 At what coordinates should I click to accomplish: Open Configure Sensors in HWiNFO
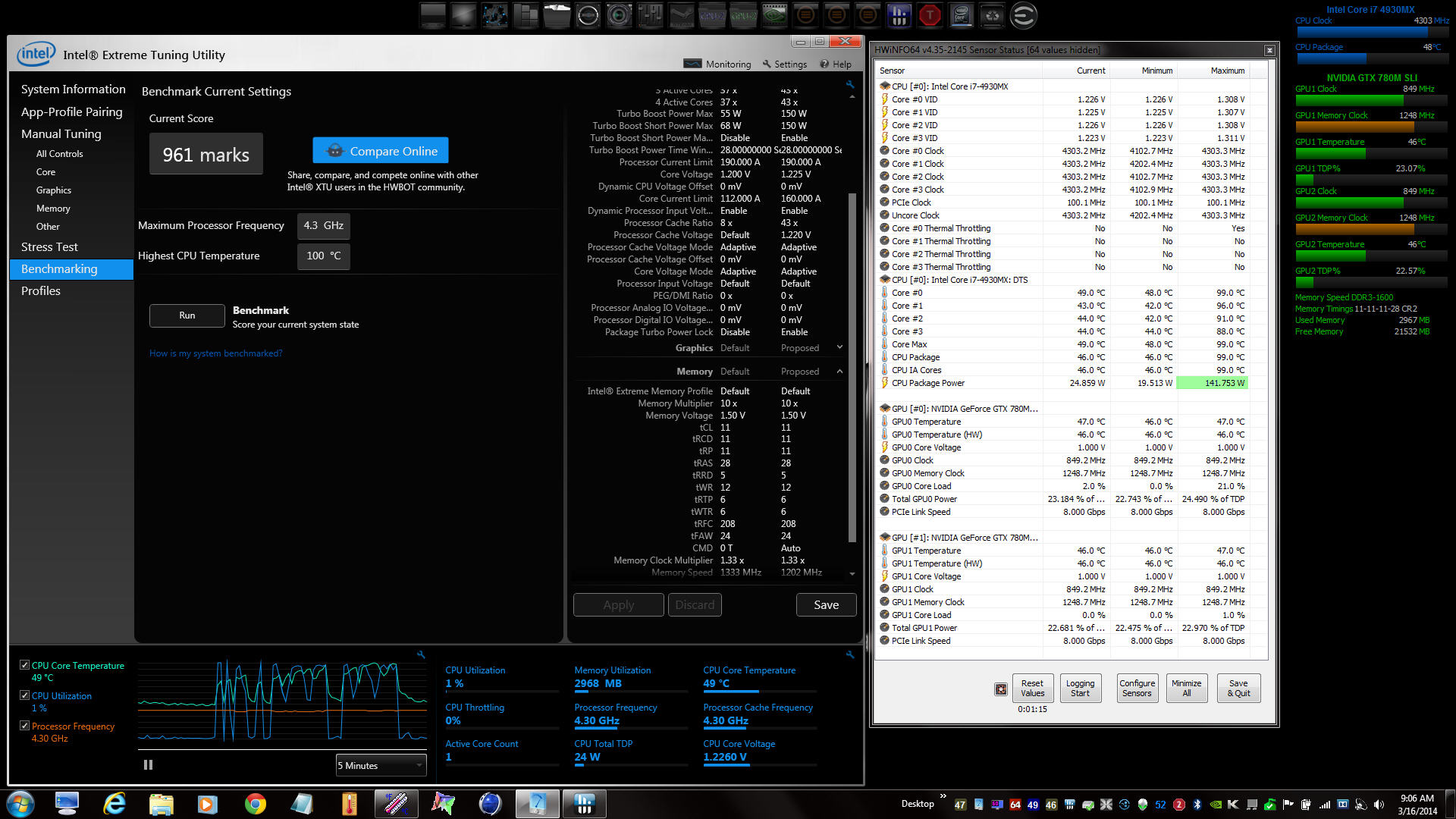tap(1137, 688)
